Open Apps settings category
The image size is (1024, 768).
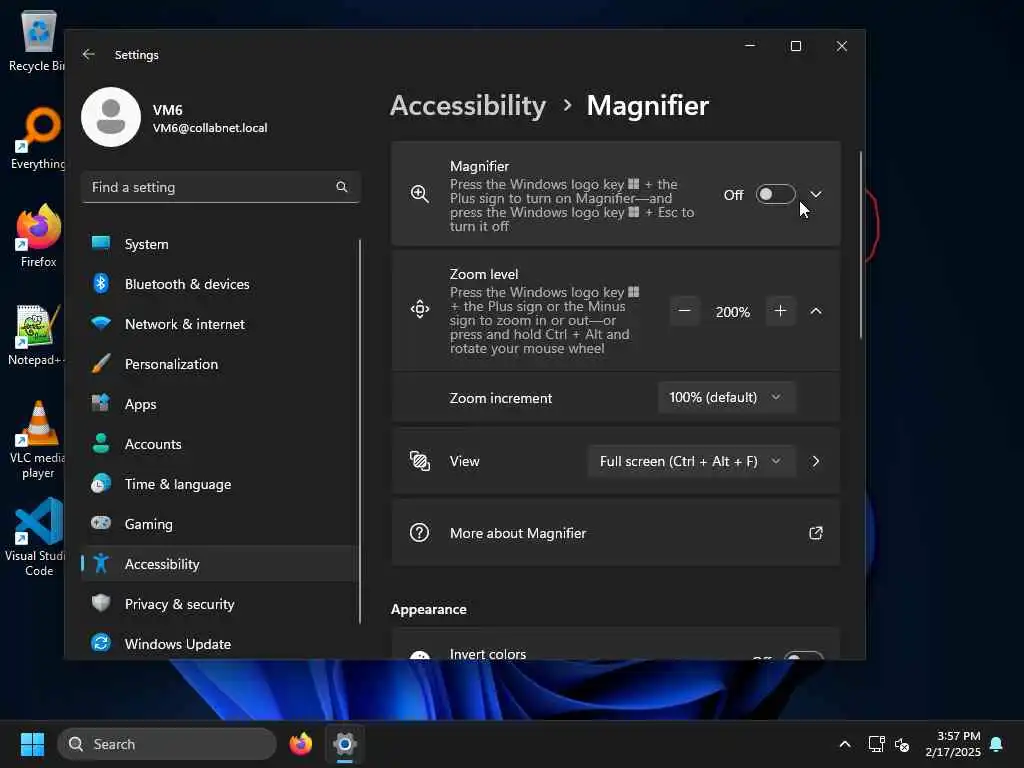(x=220, y=404)
